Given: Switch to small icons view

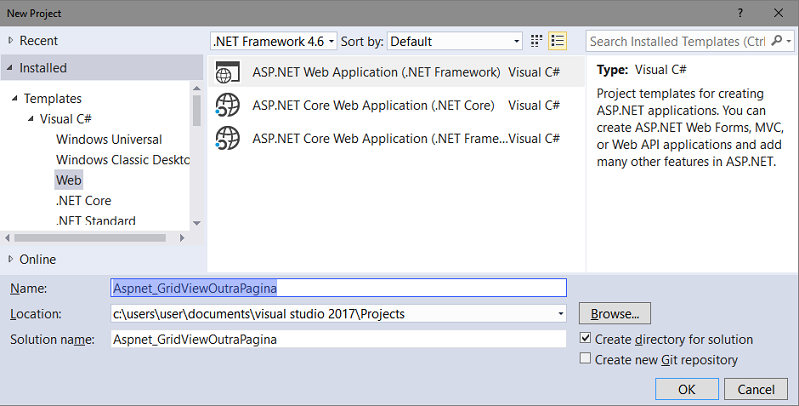Looking at the screenshot, I should tap(536, 41).
